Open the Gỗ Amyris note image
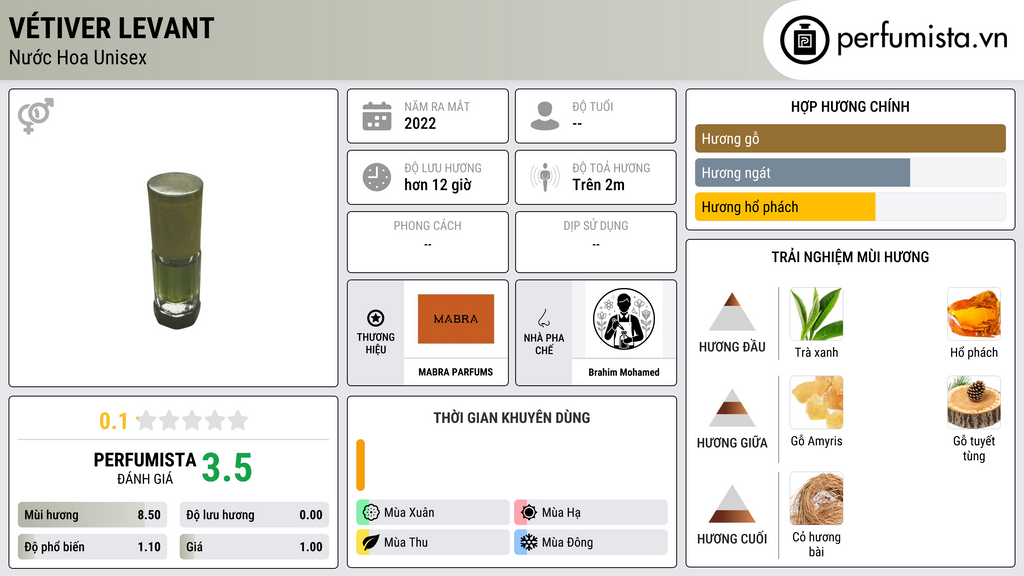1024x576 pixels. (x=816, y=402)
